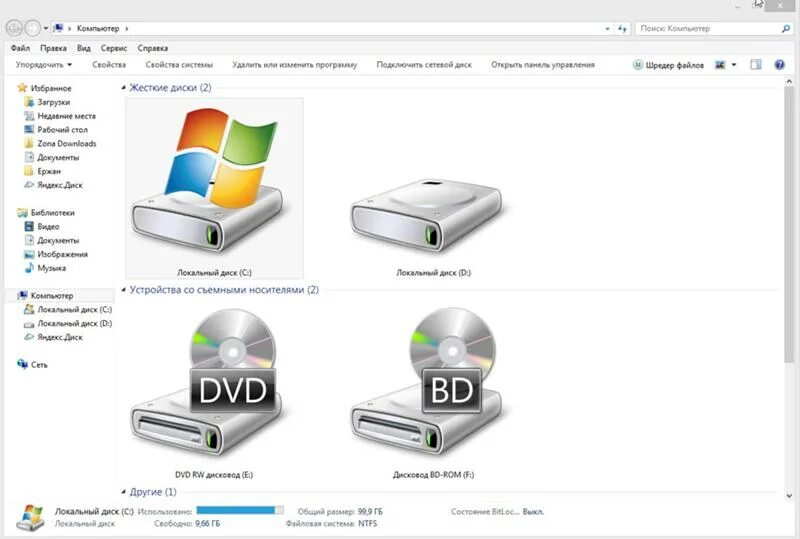
Task: Open Локальный диск (C:) in navigation tree
Action: (68, 309)
